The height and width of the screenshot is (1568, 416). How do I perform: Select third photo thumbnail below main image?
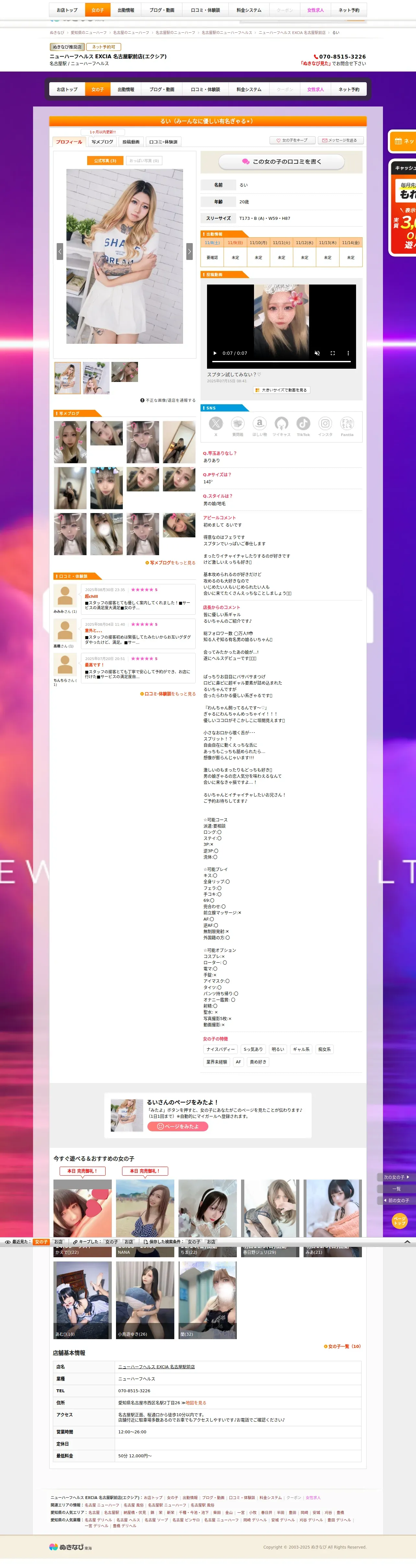point(125,372)
